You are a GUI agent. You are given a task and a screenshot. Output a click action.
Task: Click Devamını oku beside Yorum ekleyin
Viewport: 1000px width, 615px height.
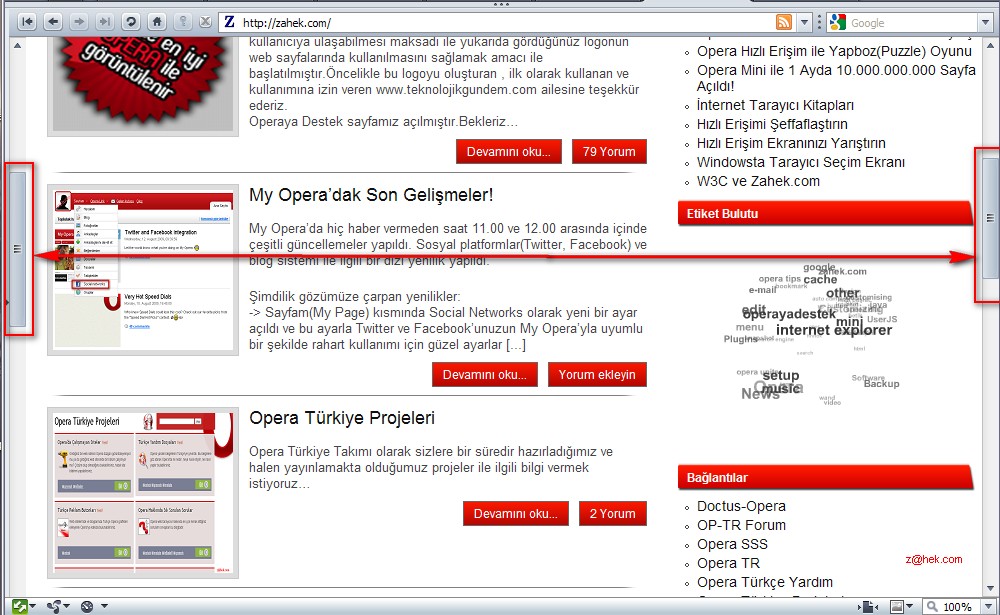[485, 374]
